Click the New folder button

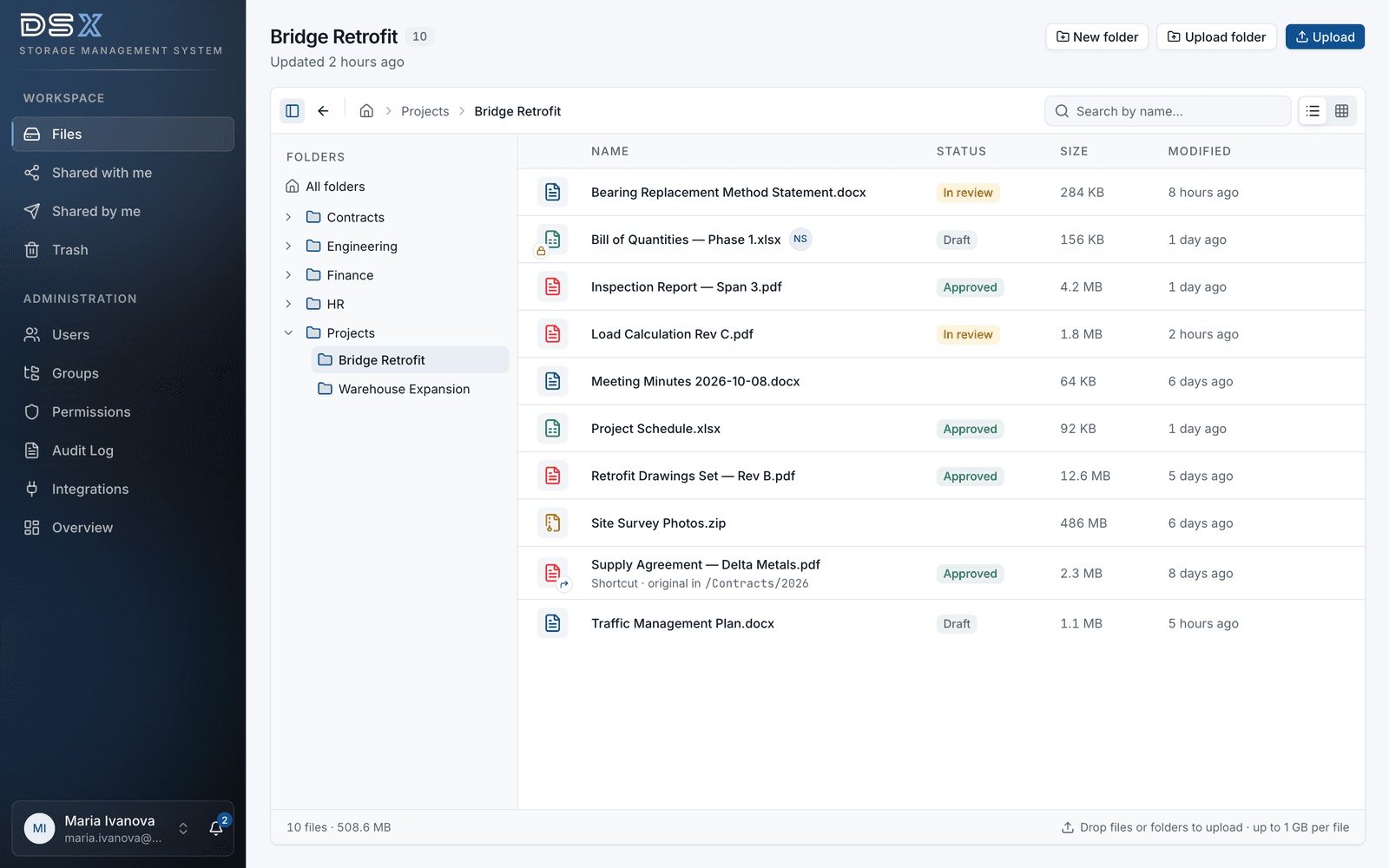1097,36
